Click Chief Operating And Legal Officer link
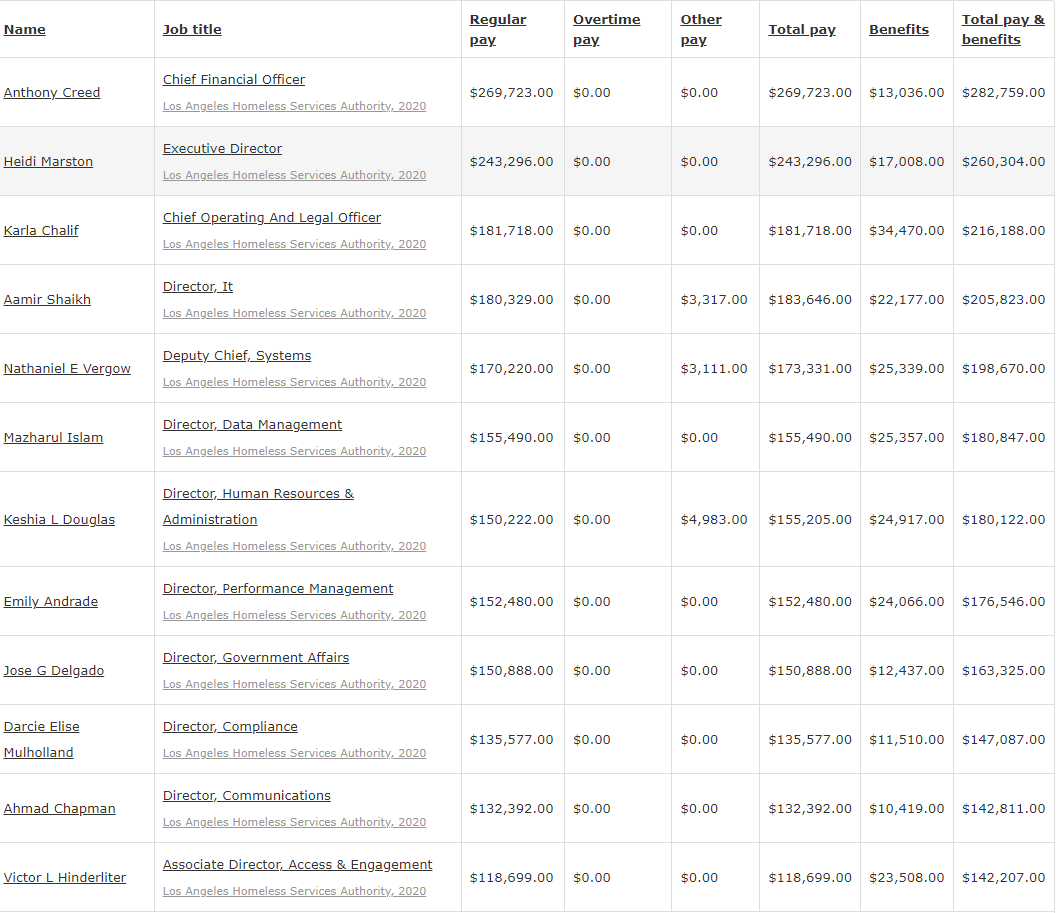This screenshot has height=913, width=1062. click(272, 217)
